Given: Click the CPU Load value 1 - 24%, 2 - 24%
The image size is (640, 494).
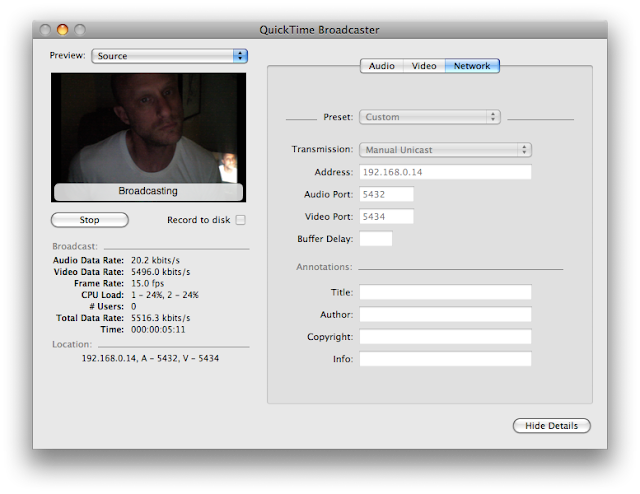Looking at the screenshot, I should pos(165,295).
